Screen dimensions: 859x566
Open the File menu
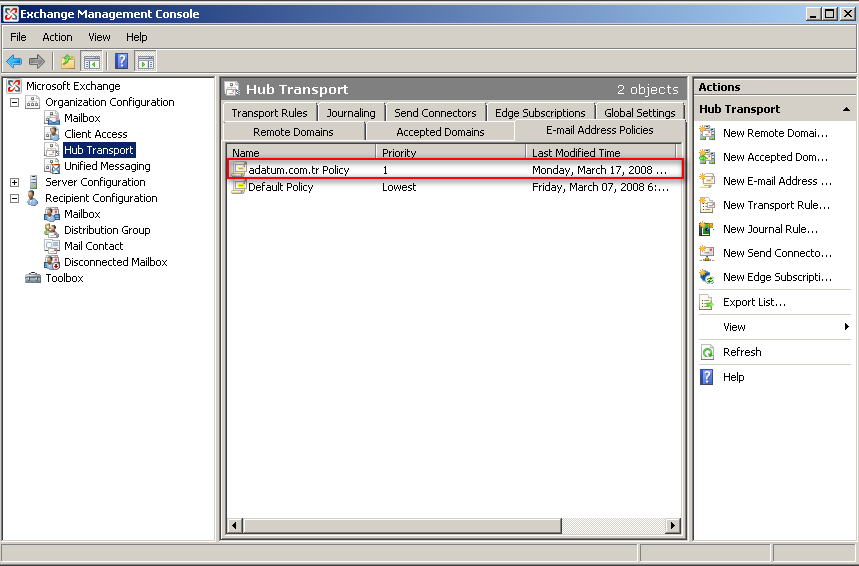coord(18,37)
